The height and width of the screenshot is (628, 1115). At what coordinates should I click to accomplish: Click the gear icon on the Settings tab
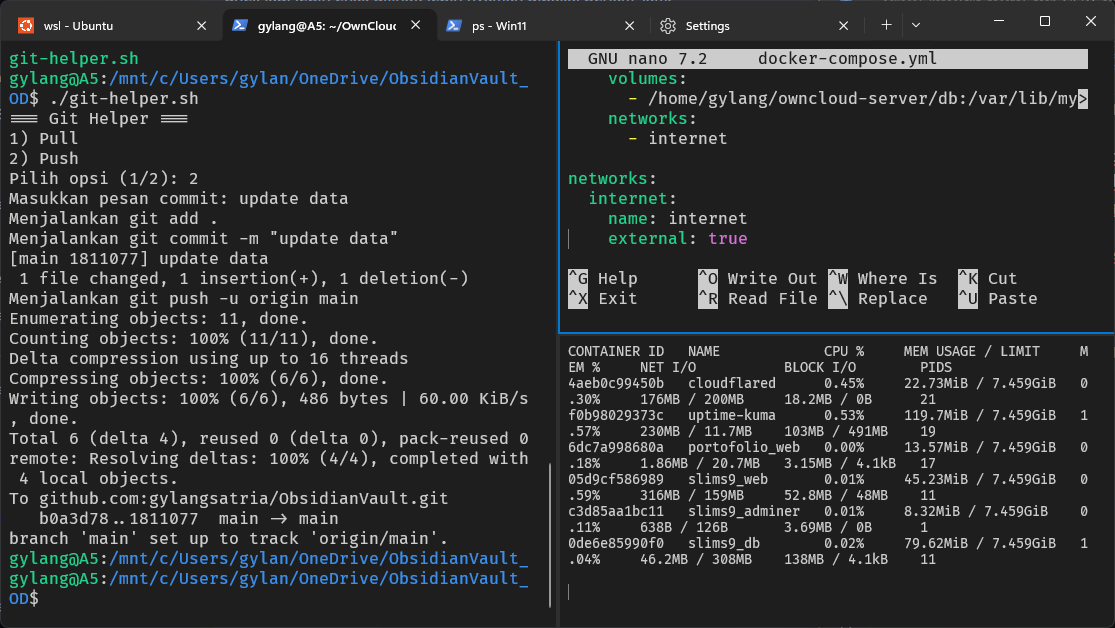(668, 25)
